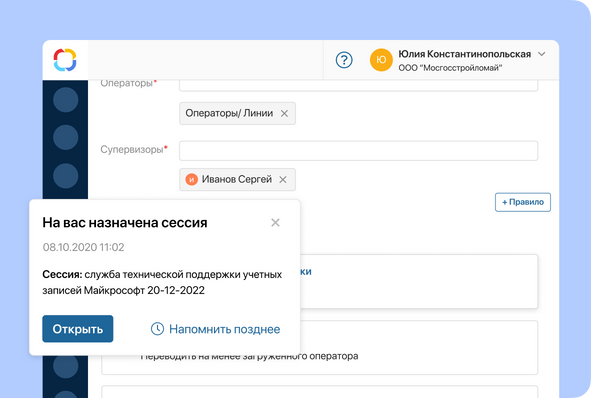Viewport: 591px width, 398px height.
Task: Remove the Операторы/ Линии tag
Action: (284, 113)
